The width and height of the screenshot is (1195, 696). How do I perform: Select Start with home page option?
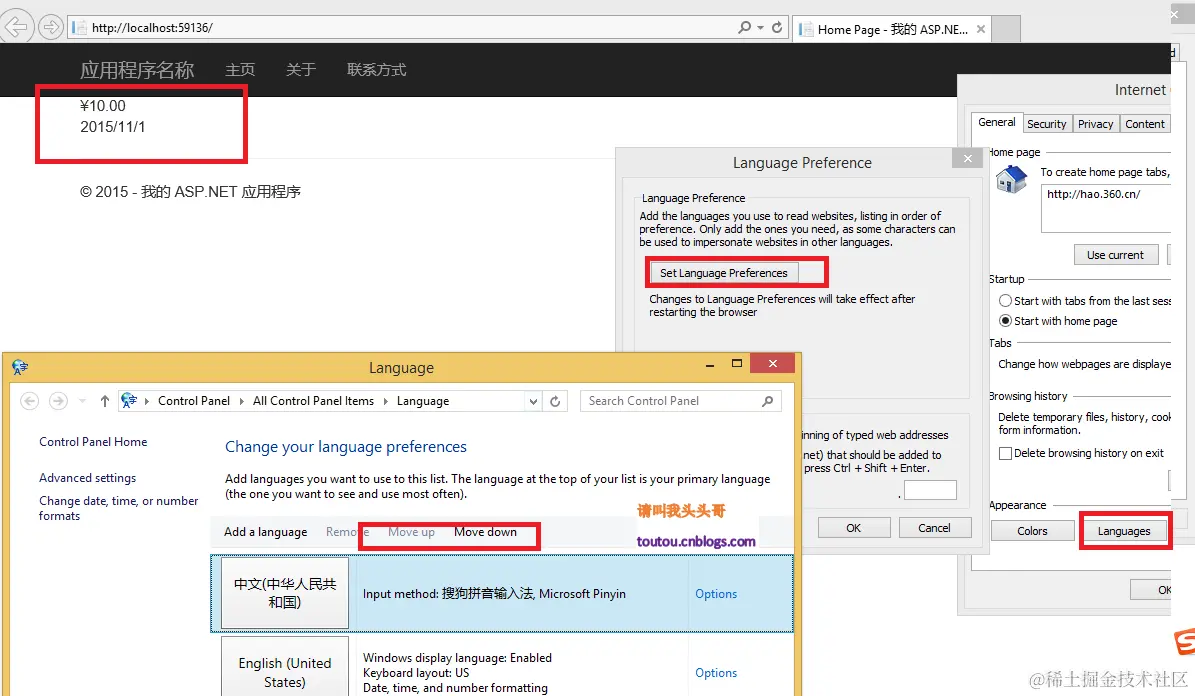point(1004,320)
